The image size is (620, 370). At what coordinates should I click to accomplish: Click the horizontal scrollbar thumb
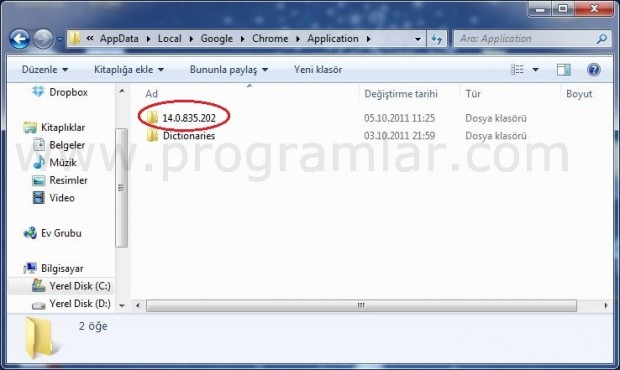tap(361, 306)
